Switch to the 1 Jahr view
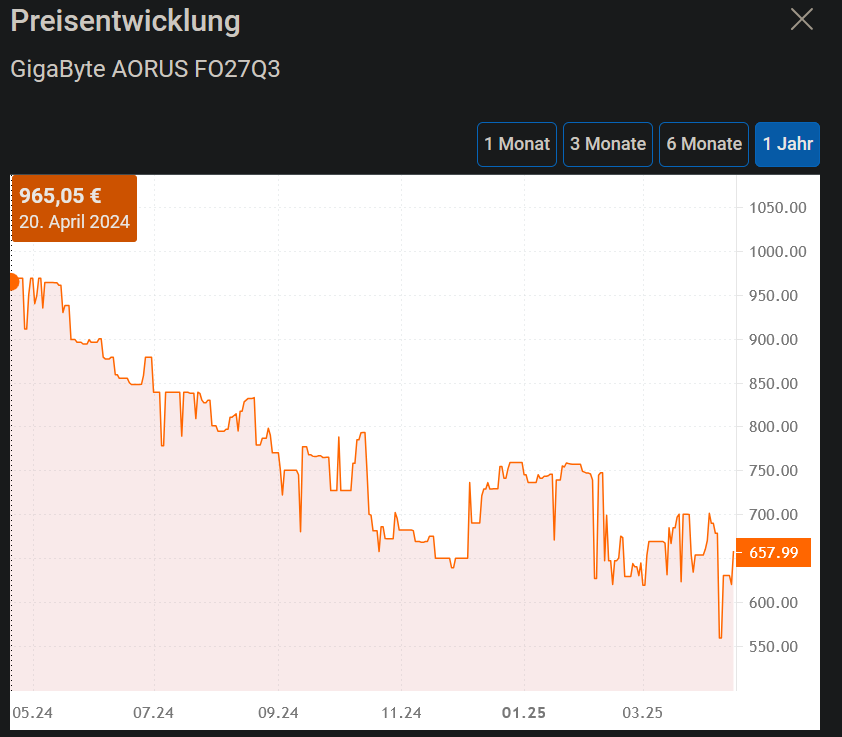The image size is (842, 737). tap(787, 144)
